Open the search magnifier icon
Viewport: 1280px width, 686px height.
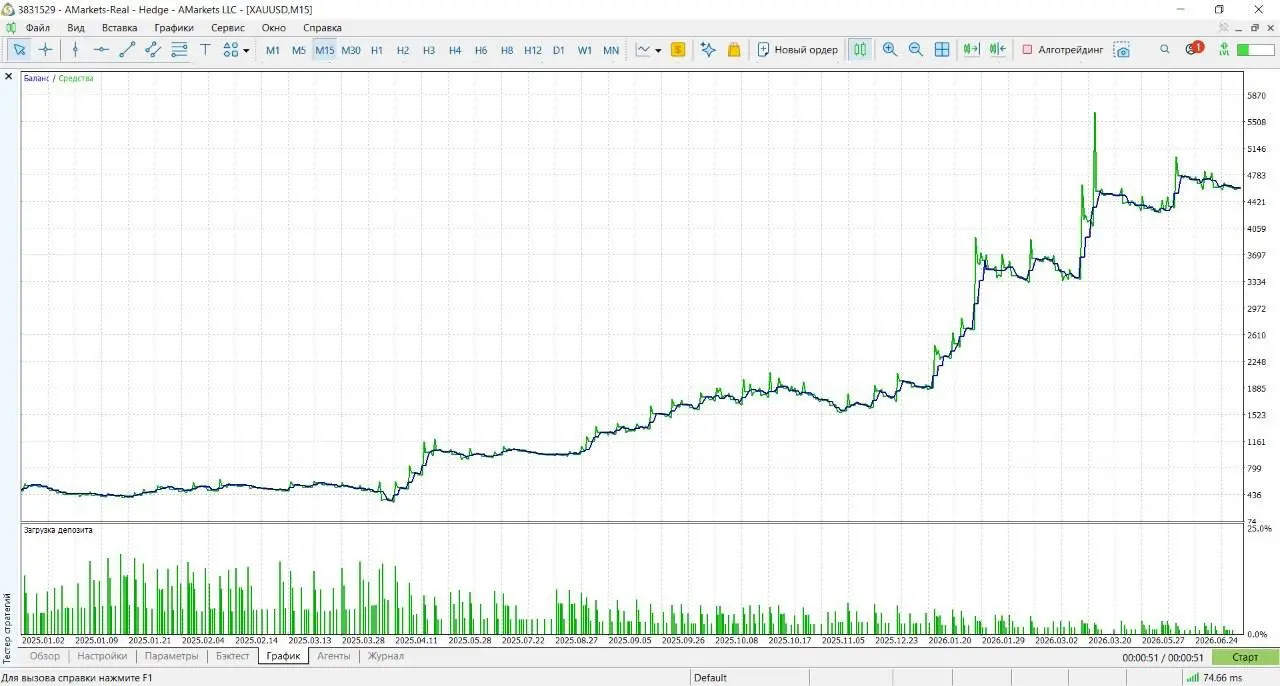(x=1165, y=49)
